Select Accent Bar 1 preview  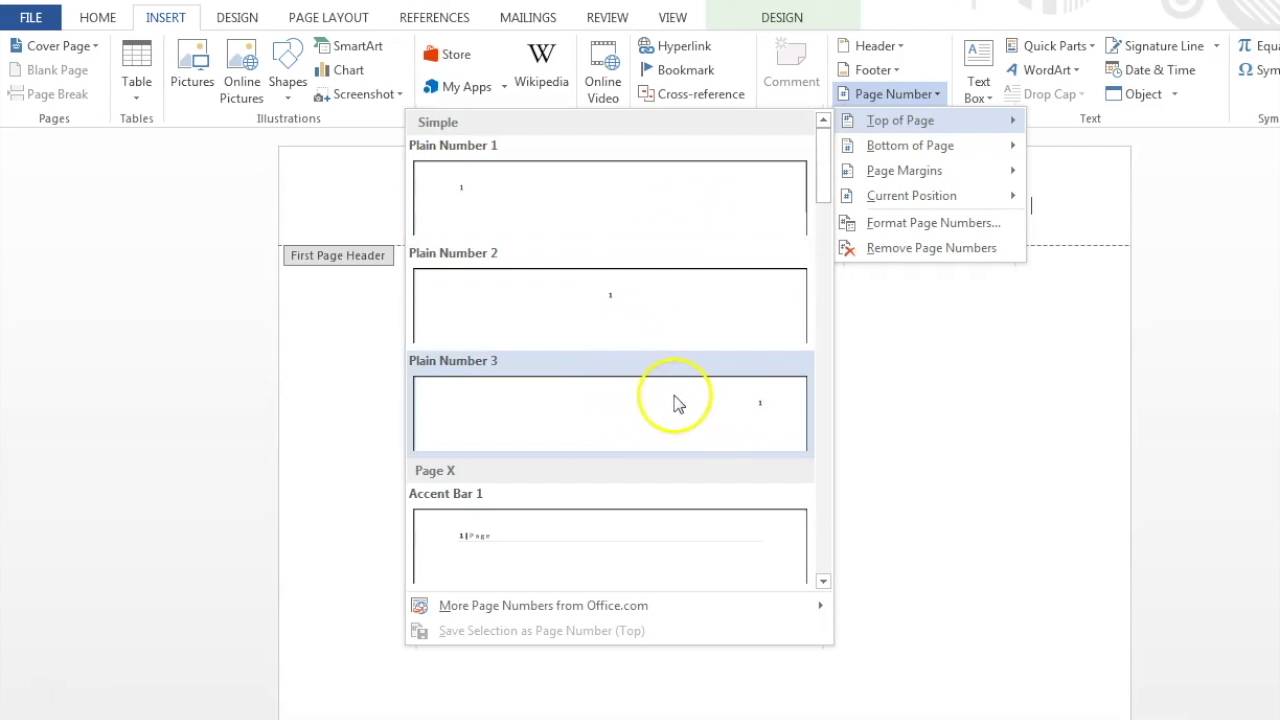tap(610, 547)
